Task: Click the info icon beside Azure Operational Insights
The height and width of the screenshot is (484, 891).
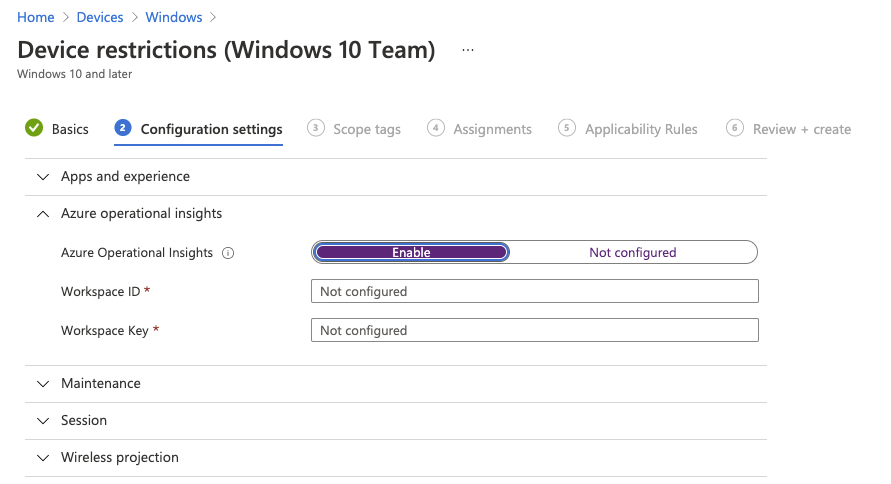Action: point(228,253)
